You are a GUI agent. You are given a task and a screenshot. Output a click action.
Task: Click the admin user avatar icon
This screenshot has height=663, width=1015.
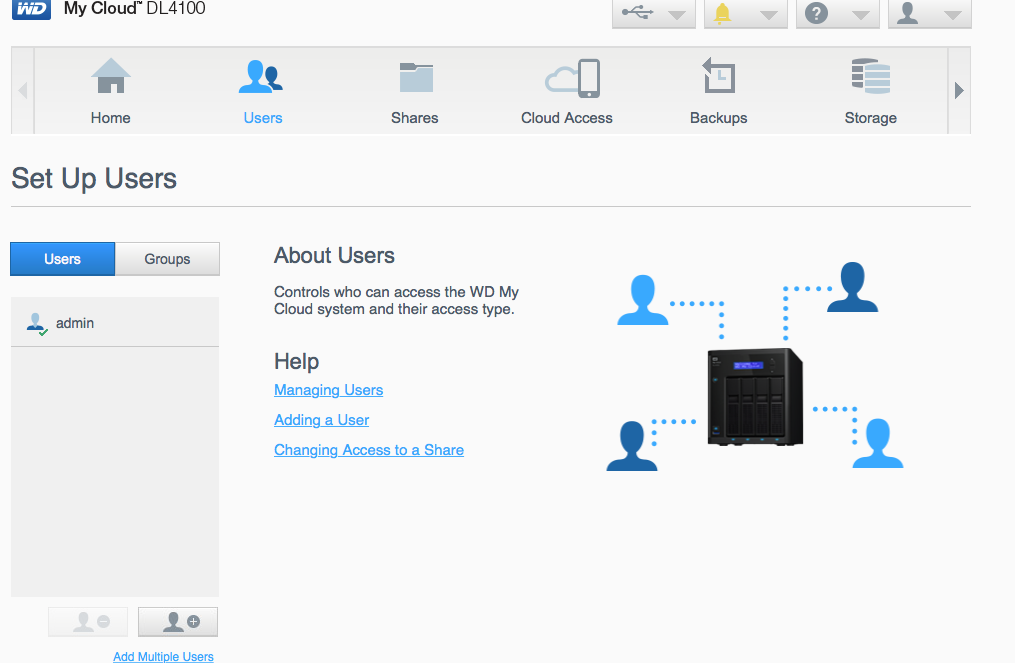point(37,324)
